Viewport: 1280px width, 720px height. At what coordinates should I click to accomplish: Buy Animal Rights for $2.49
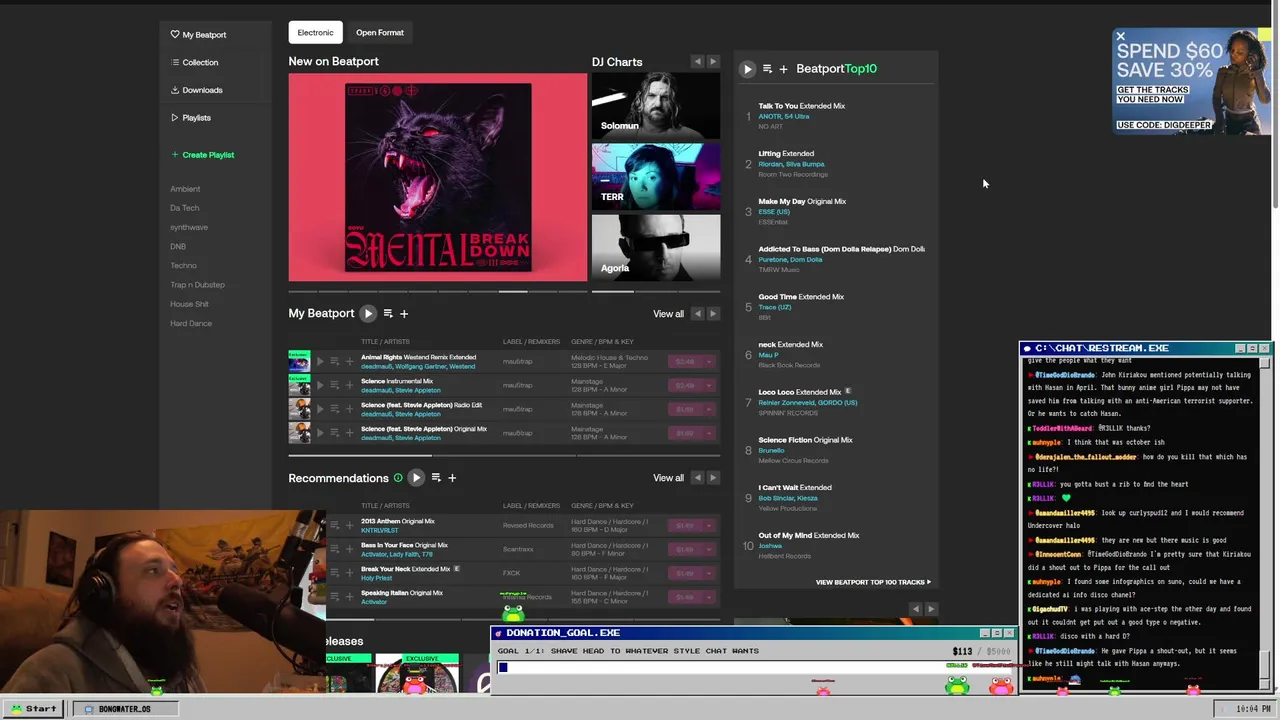coord(686,361)
